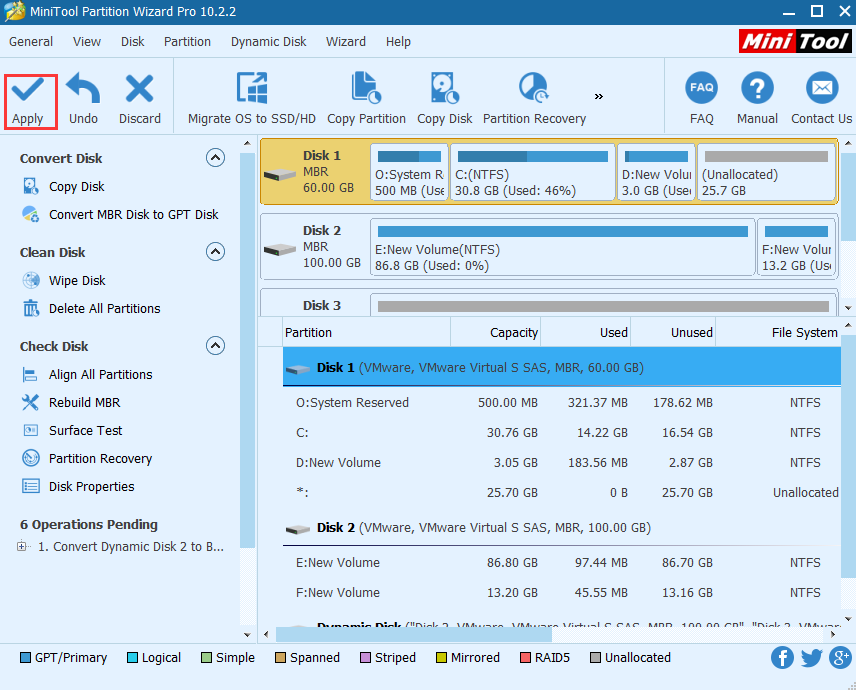Click Convert MBR Disk to GPT Disk link
The image size is (856, 690).
(134, 215)
